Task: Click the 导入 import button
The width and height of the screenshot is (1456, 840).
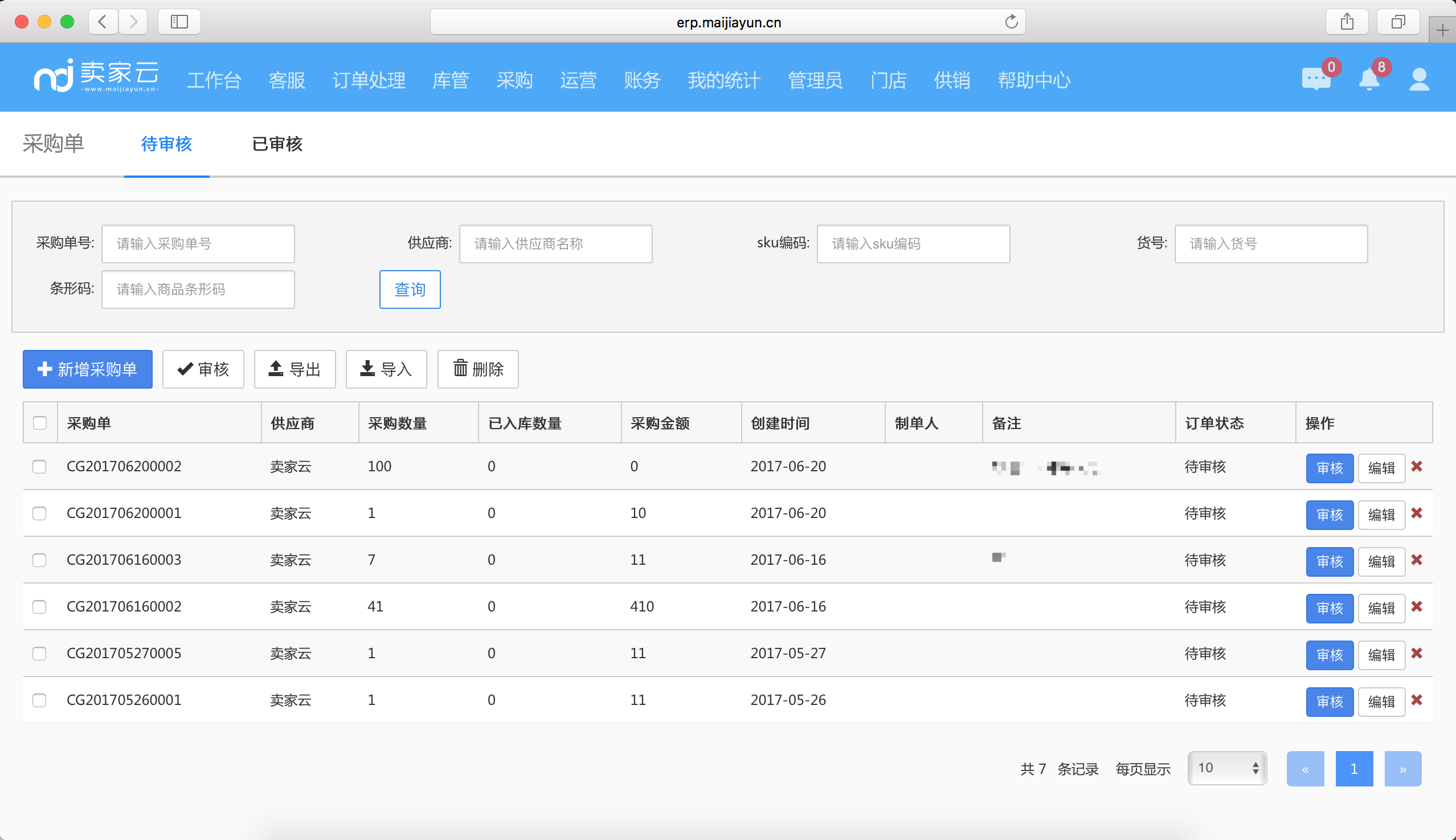Action: tap(386, 369)
